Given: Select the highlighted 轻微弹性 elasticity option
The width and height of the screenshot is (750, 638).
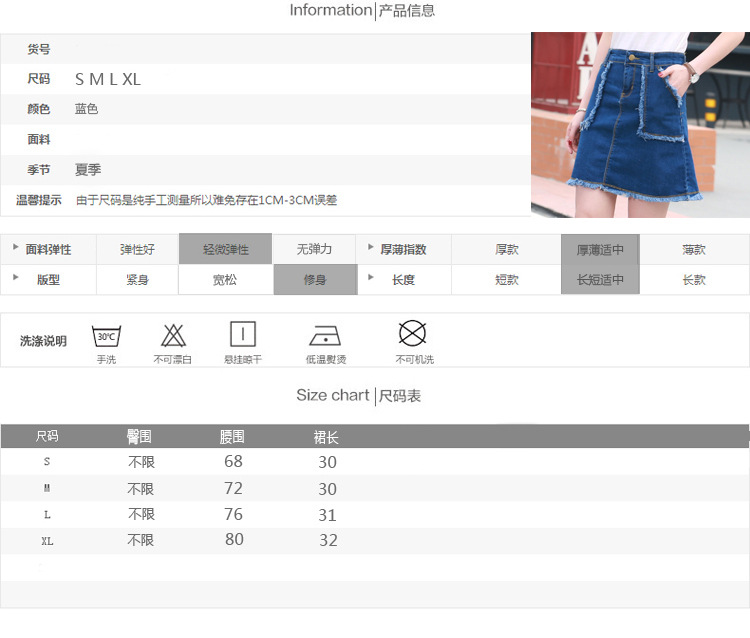Looking at the screenshot, I should [225, 249].
